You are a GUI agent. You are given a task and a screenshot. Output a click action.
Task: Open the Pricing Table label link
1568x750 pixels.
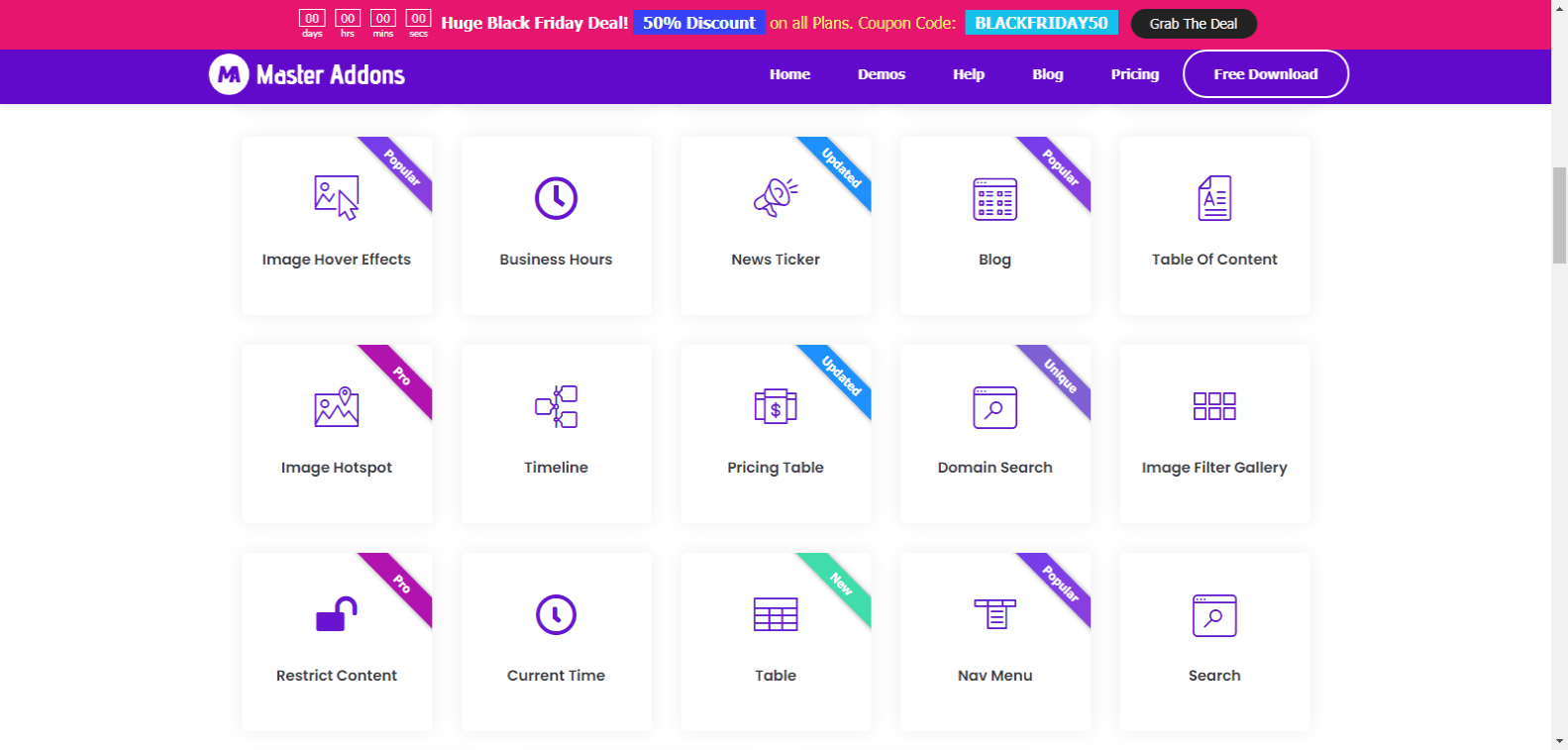(776, 468)
